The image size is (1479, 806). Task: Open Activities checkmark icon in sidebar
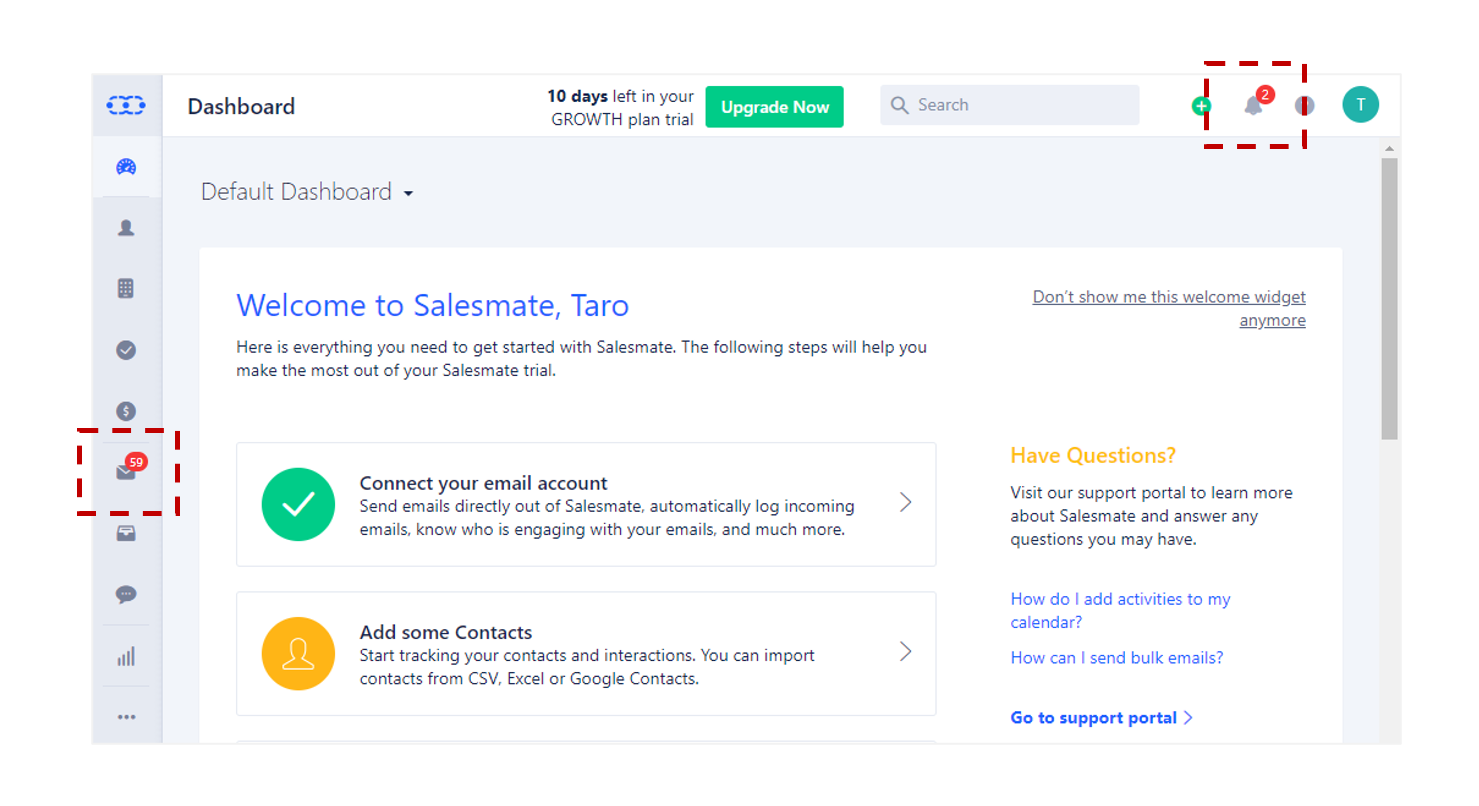click(x=126, y=350)
